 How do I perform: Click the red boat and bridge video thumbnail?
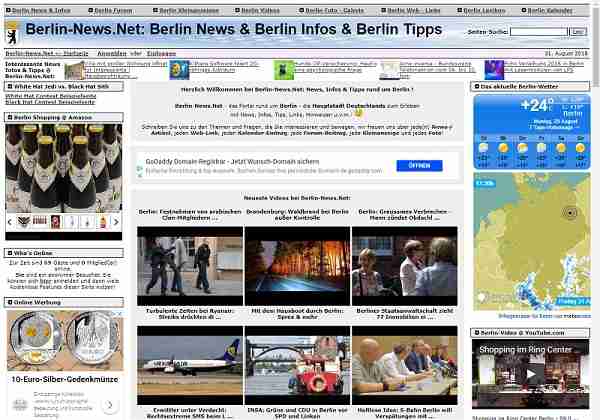[x=297, y=365]
